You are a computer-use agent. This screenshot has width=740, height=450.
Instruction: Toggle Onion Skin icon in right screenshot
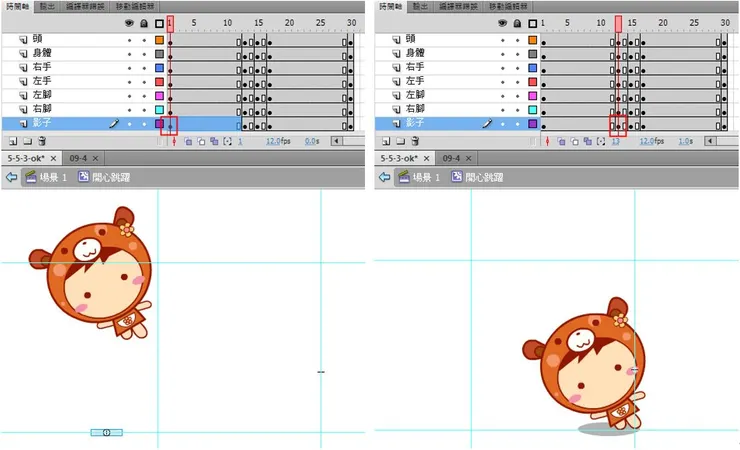(x=561, y=141)
